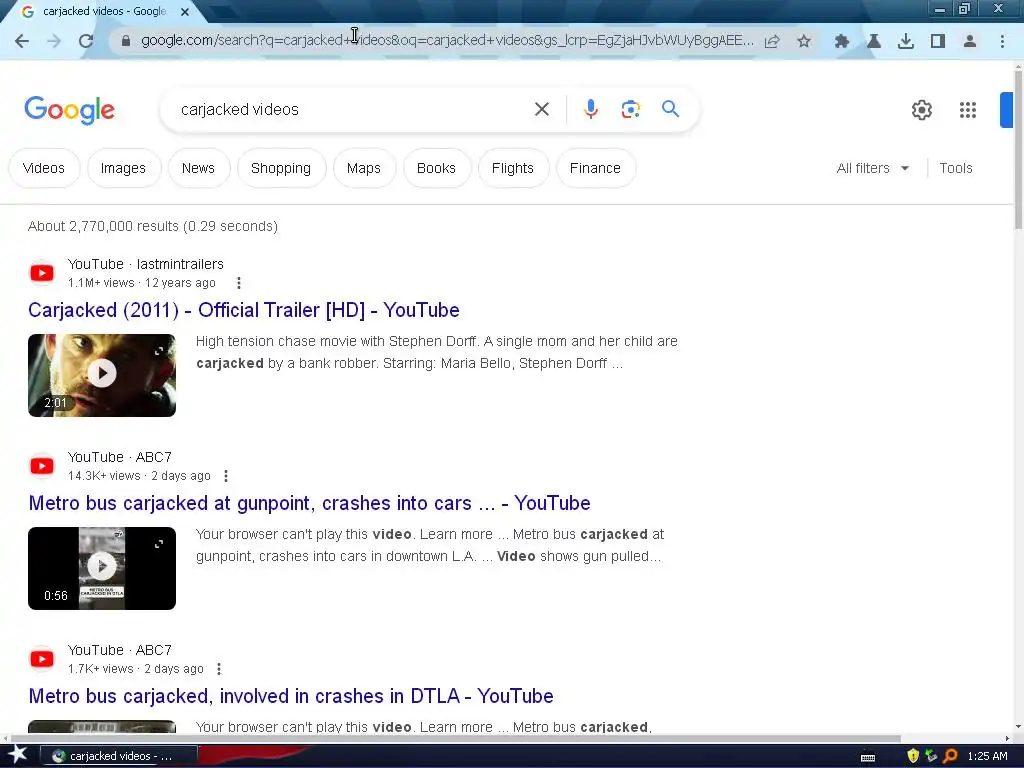
Task: Play the 2:01 Carjacked trailer thumbnail
Action: point(102,375)
